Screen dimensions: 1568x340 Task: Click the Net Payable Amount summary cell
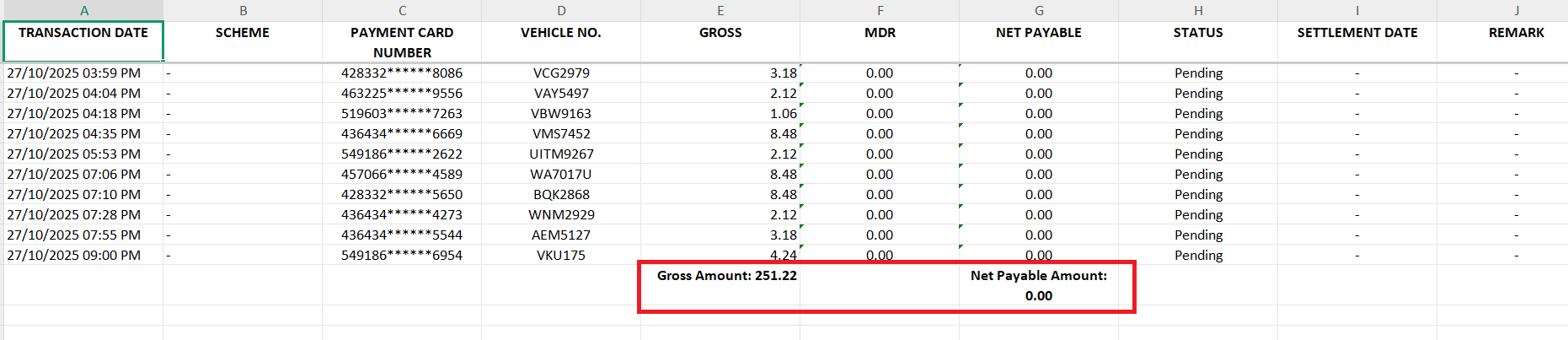click(x=1038, y=285)
